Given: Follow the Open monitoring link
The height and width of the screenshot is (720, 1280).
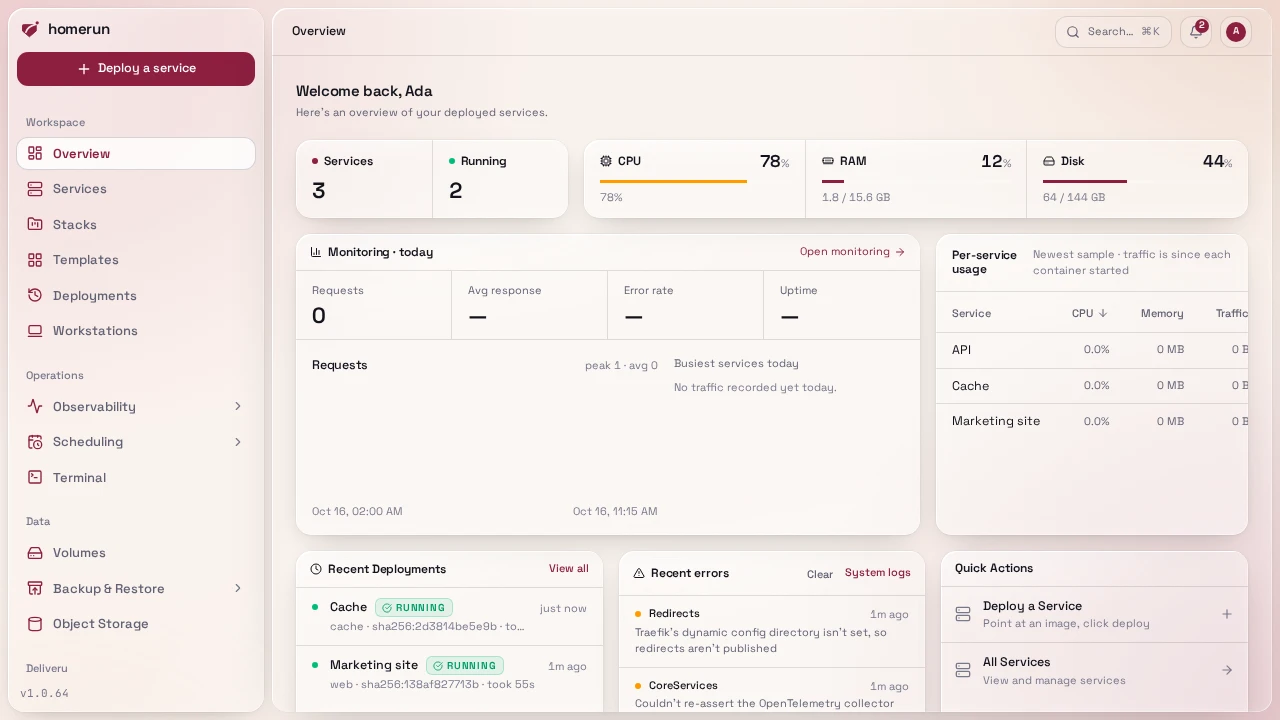Looking at the screenshot, I should pyautogui.click(x=852, y=252).
